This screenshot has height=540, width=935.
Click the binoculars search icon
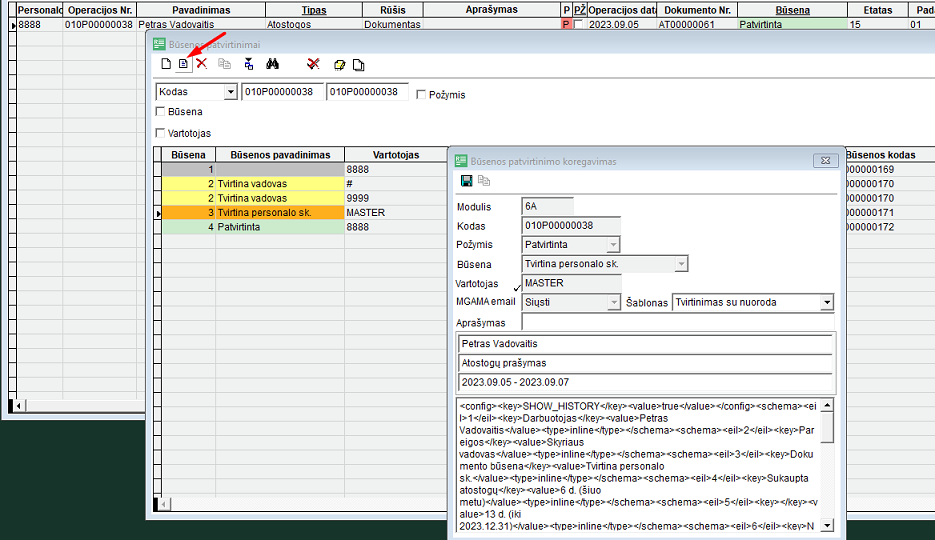(272, 65)
